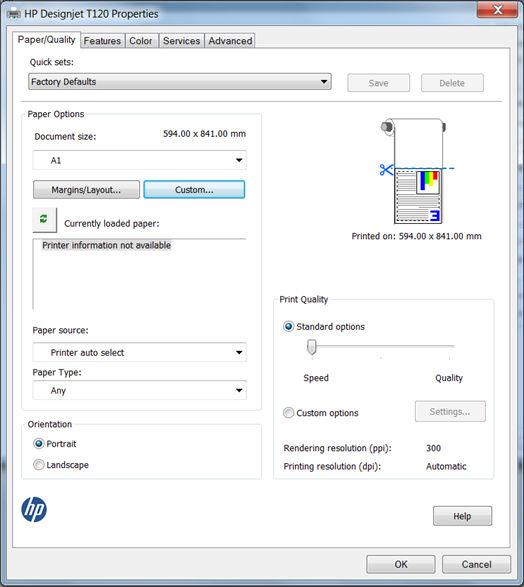Click the blue scissors cut icon
524x587 pixels.
coord(386,170)
